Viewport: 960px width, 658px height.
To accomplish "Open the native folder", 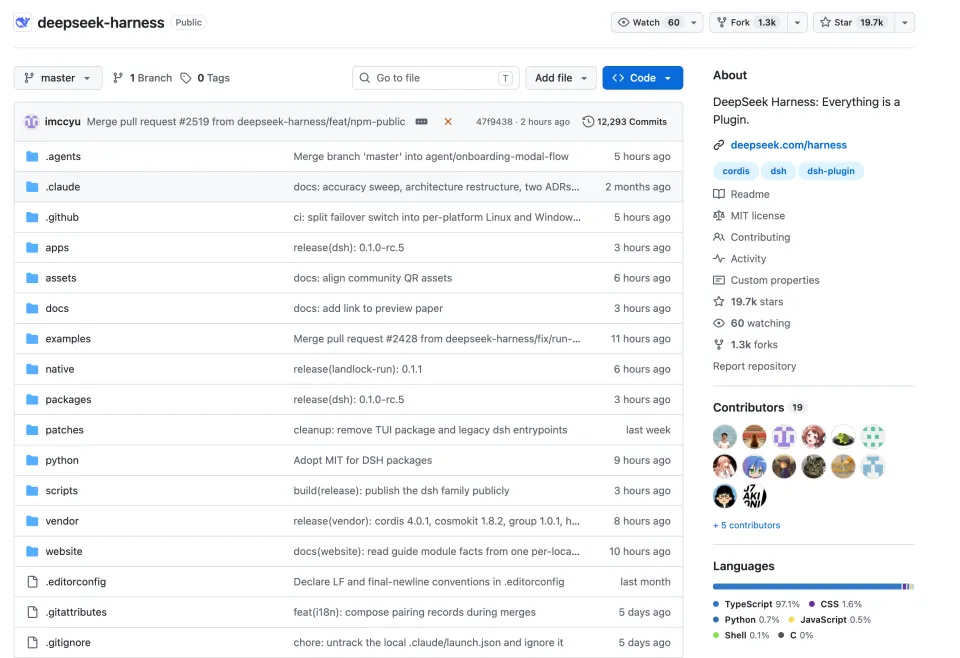I will click(59, 369).
